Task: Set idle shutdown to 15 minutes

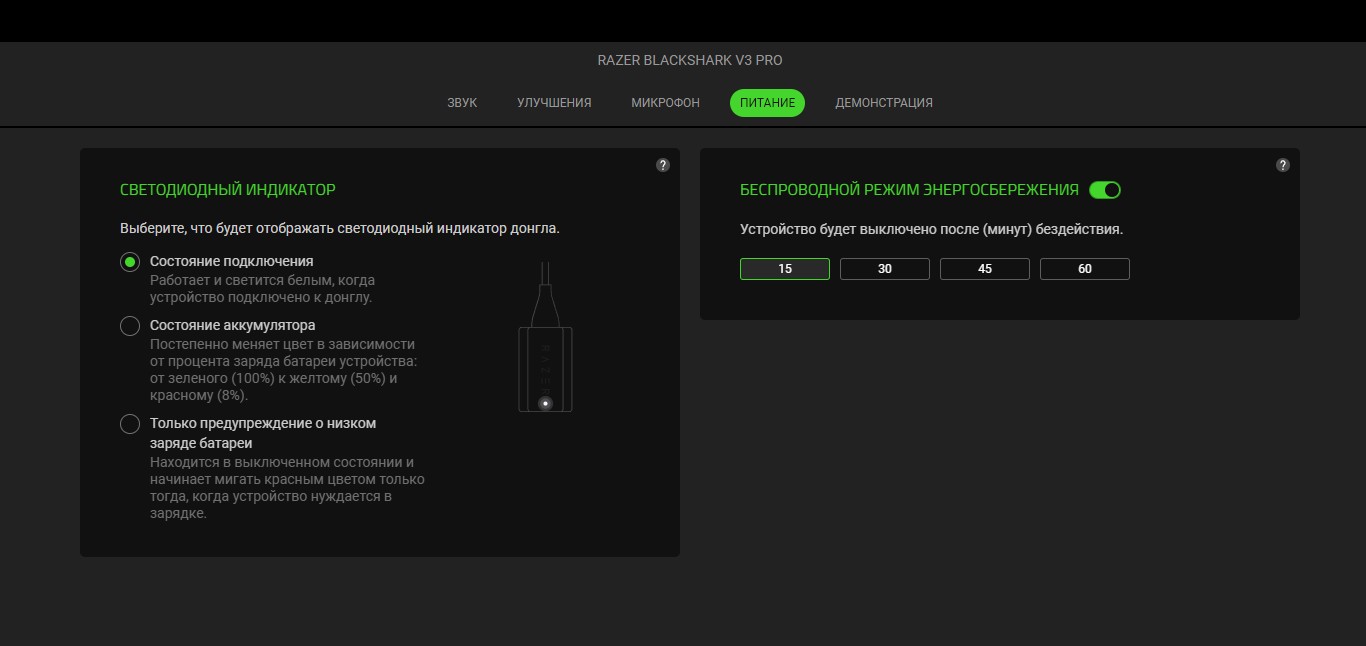Action: pyautogui.click(x=785, y=269)
